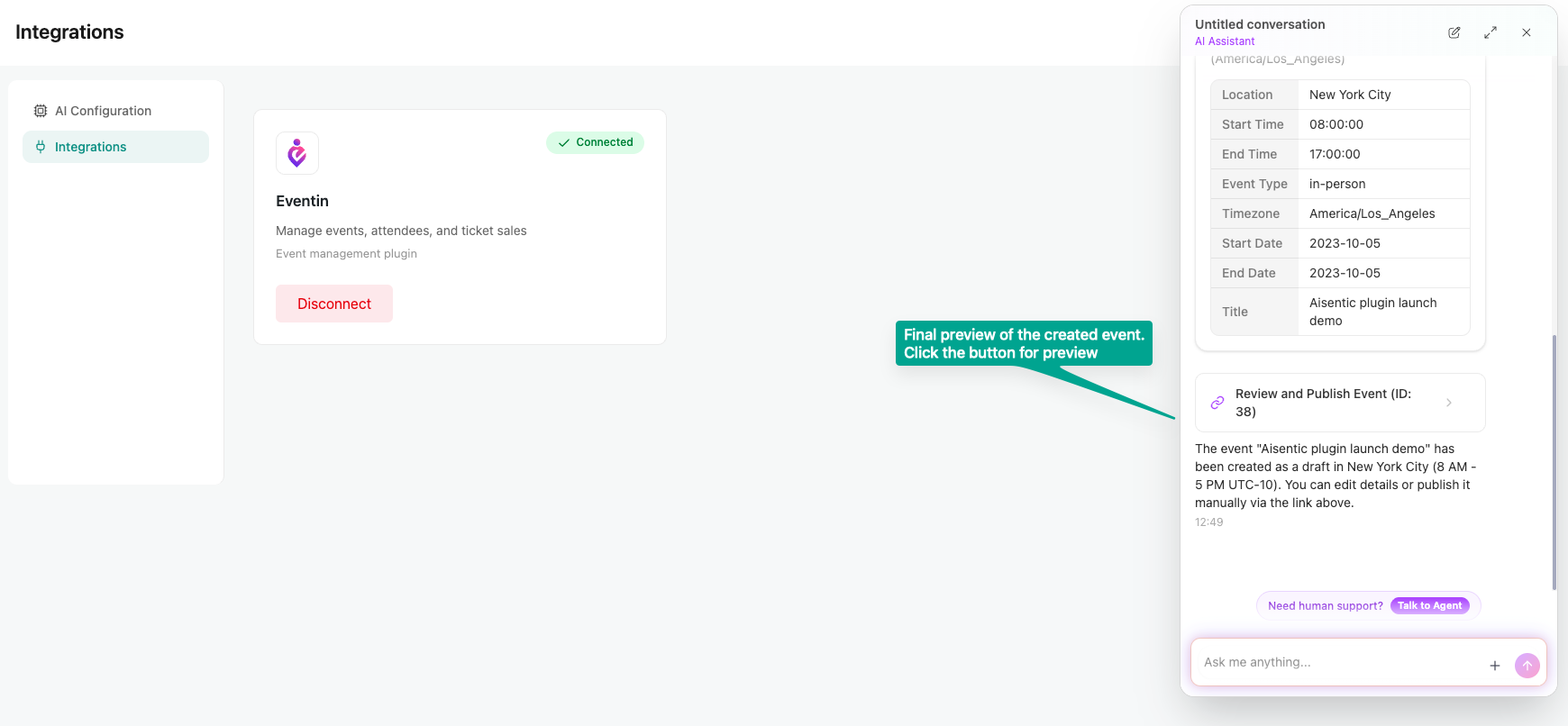The width and height of the screenshot is (1568, 726).
Task: Expand the chat panel to fullscreen
Action: (x=1491, y=32)
